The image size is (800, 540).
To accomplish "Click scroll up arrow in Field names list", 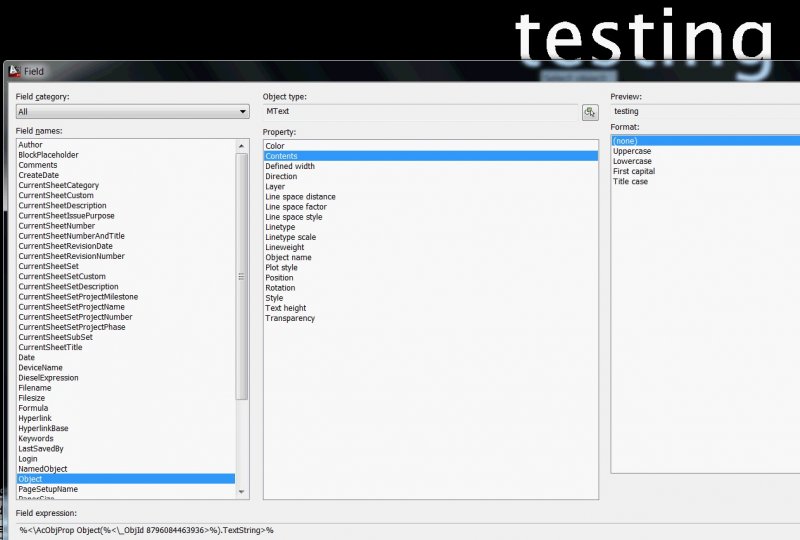I will [x=242, y=146].
